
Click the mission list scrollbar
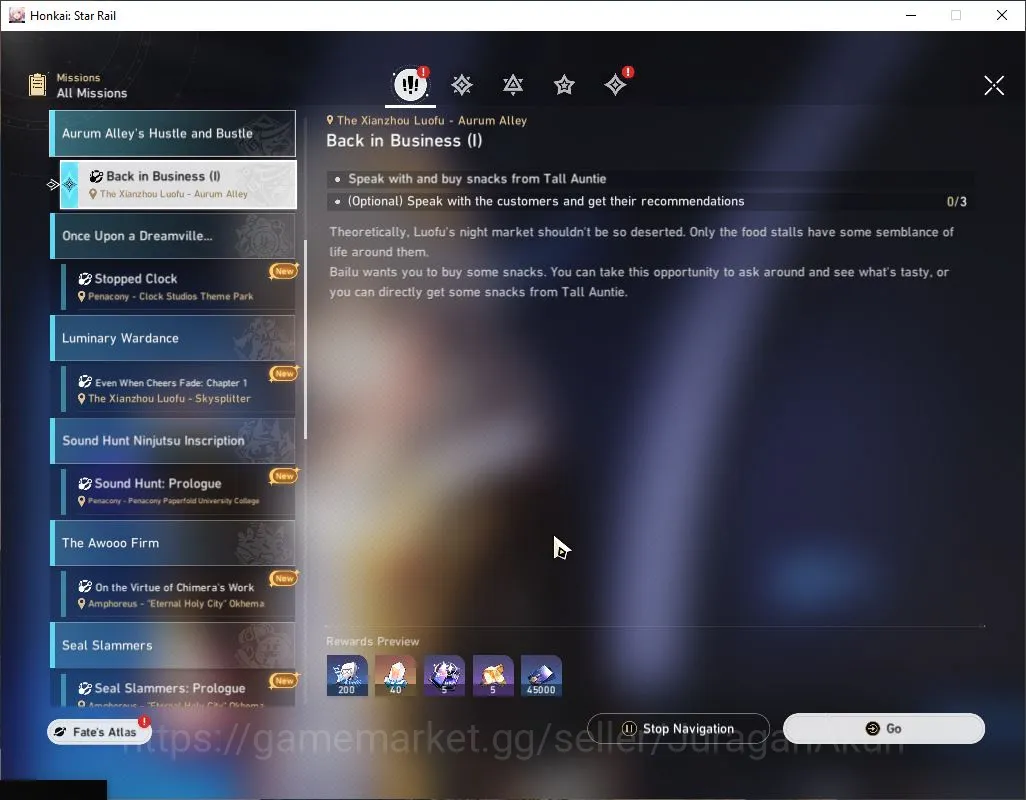tap(306, 340)
